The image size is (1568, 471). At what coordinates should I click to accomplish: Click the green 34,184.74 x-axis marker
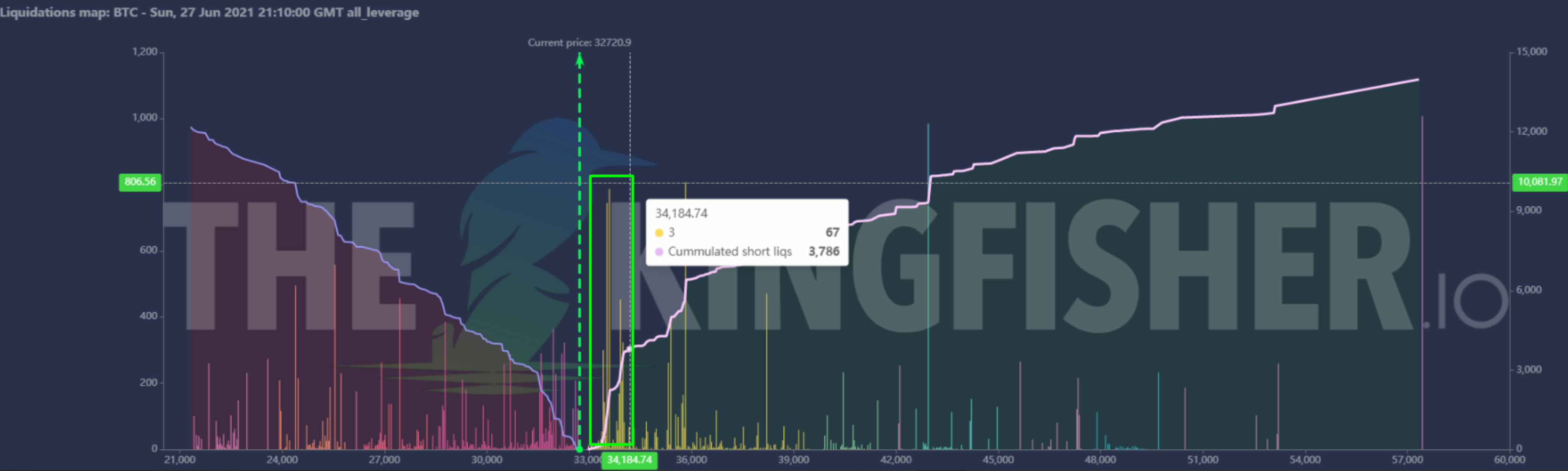click(629, 460)
